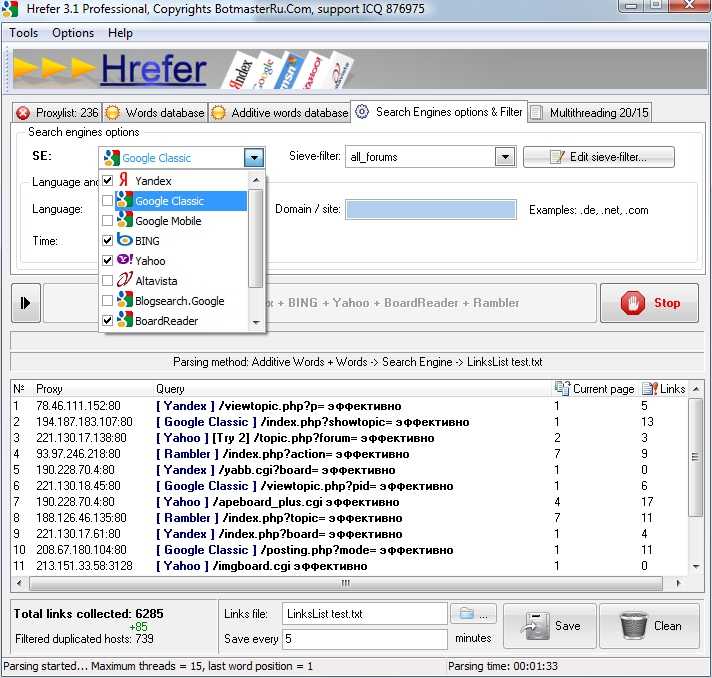Select row with proxy 213.151.33.58:3128

(x=350, y=566)
